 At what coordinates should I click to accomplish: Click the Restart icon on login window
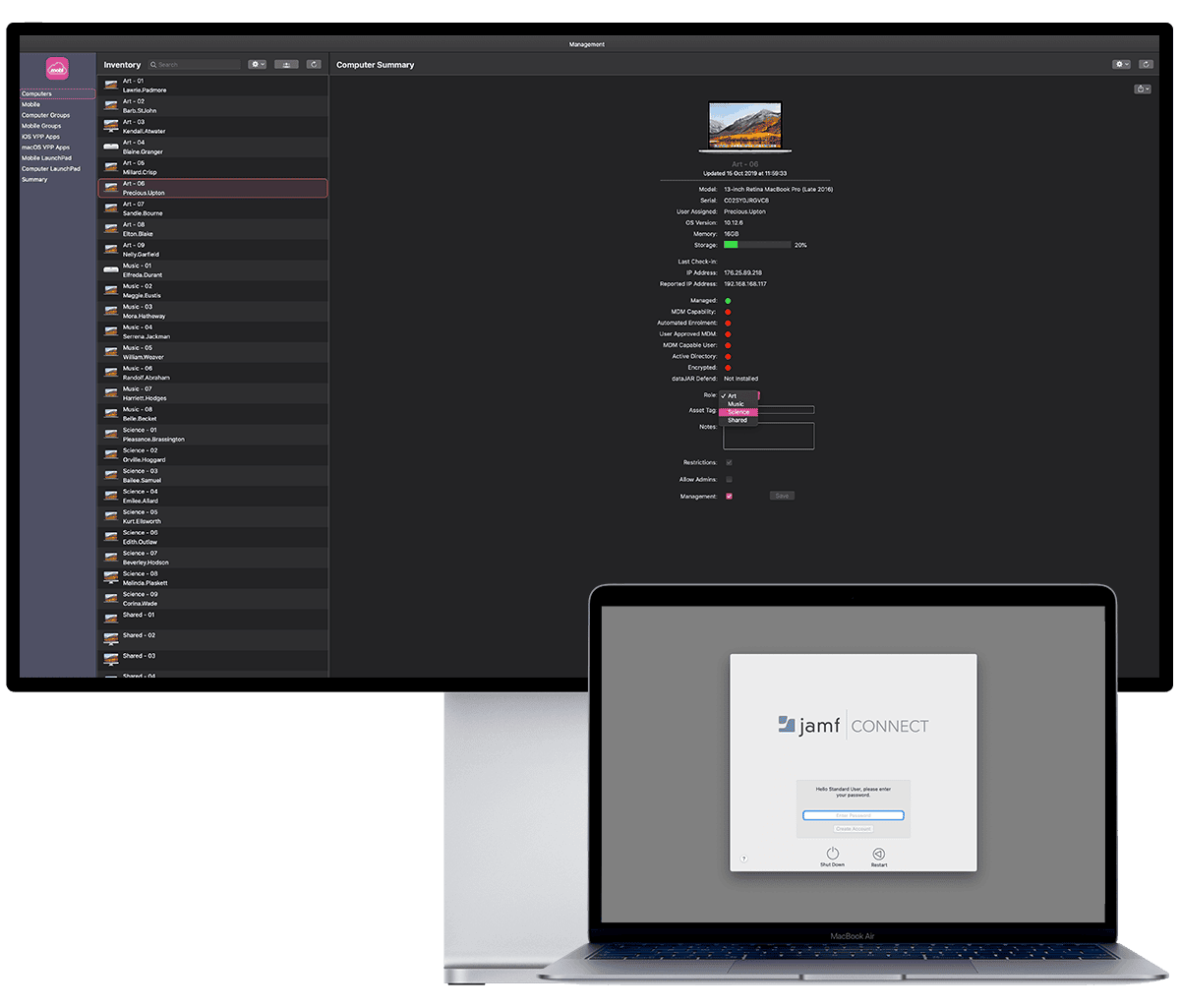[879, 854]
